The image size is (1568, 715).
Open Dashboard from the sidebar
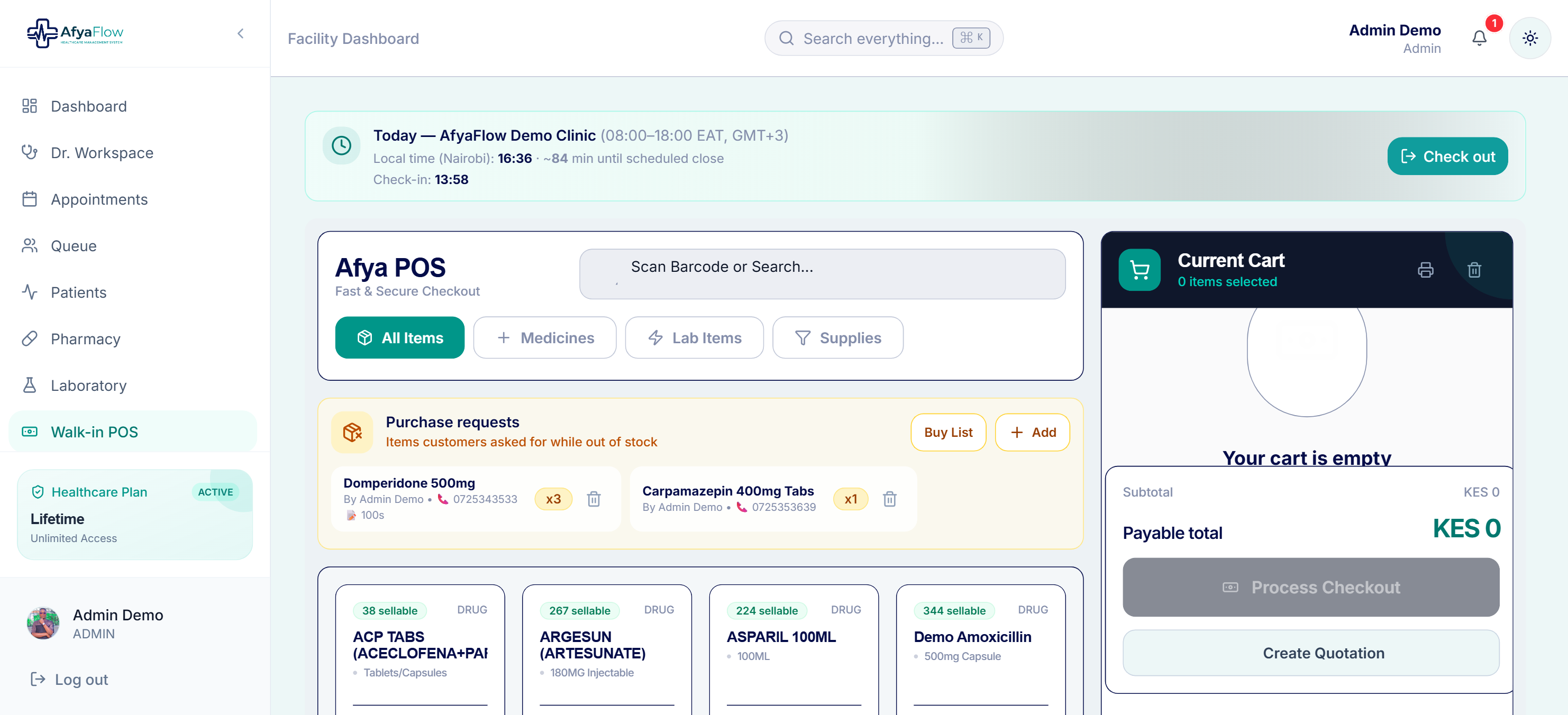coord(133,106)
